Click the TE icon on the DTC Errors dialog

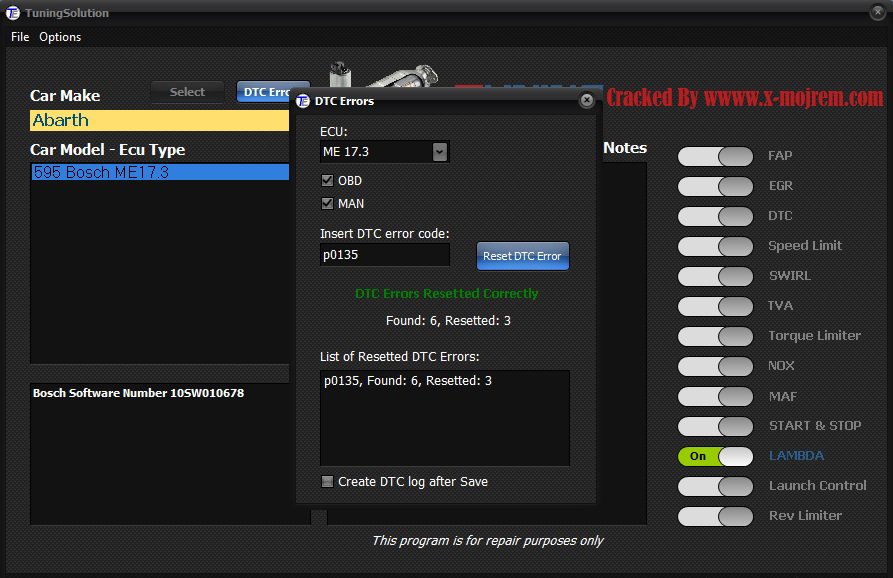[302, 101]
